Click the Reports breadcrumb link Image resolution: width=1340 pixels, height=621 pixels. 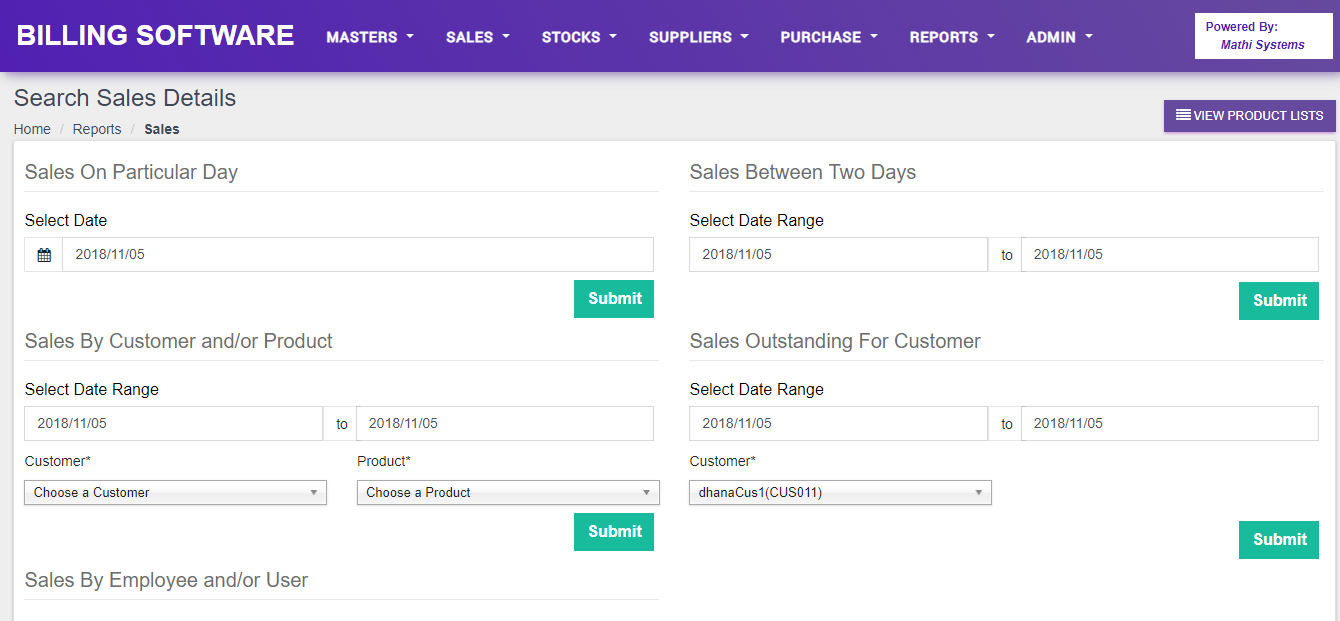[x=97, y=129]
